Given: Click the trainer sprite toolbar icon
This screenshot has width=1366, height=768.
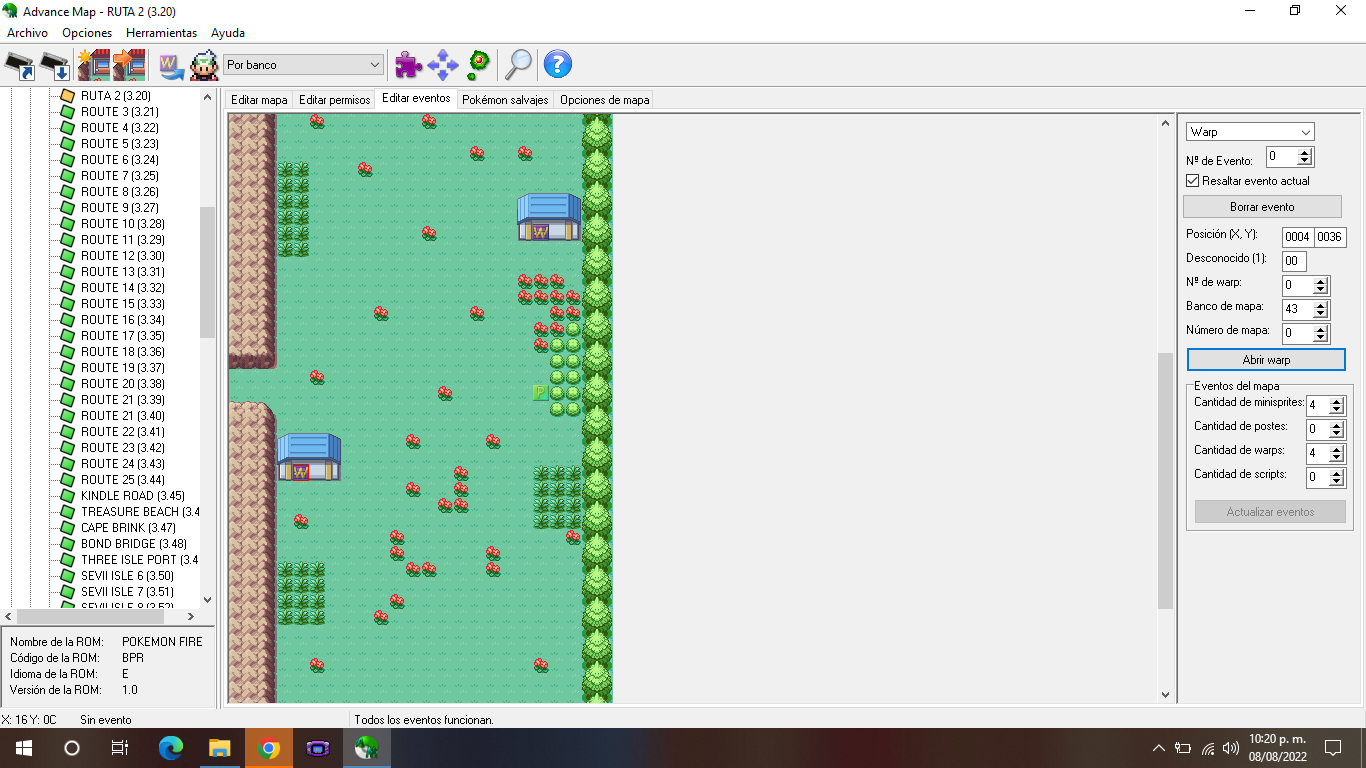Looking at the screenshot, I should 204,65.
